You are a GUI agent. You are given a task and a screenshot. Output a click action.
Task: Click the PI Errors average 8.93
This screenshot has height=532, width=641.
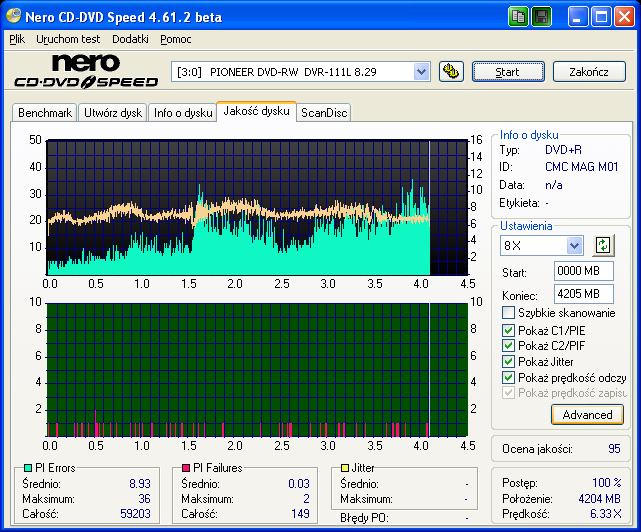[140, 484]
